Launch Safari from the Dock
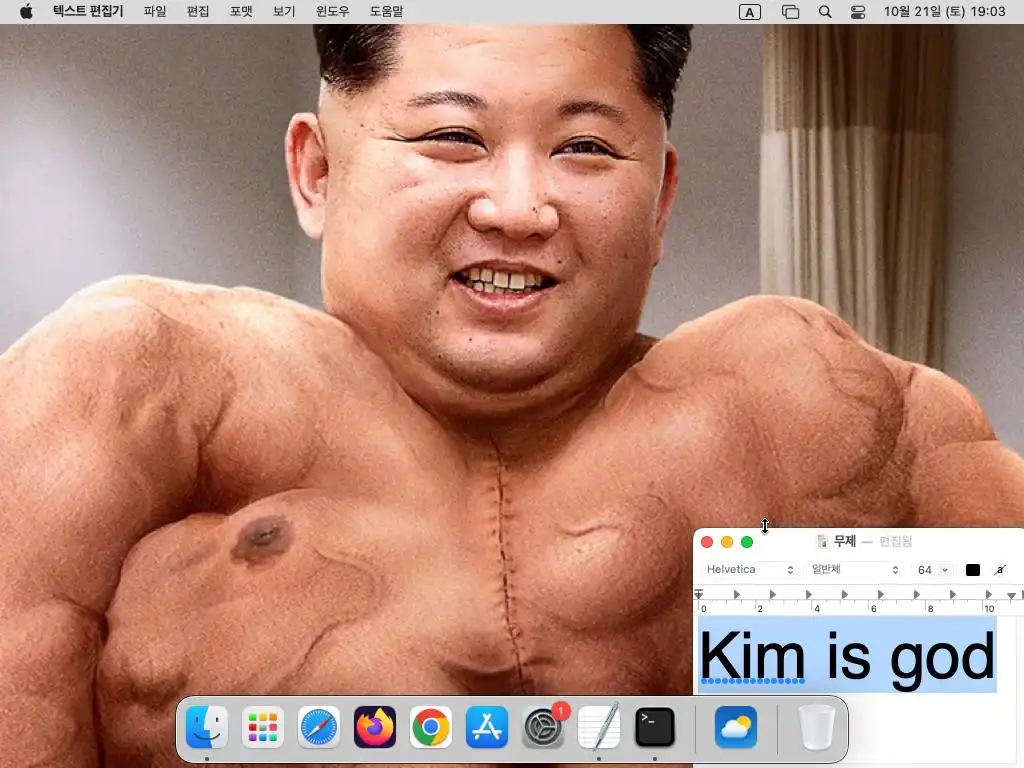Screen dimensions: 1024x768 tap(319, 727)
